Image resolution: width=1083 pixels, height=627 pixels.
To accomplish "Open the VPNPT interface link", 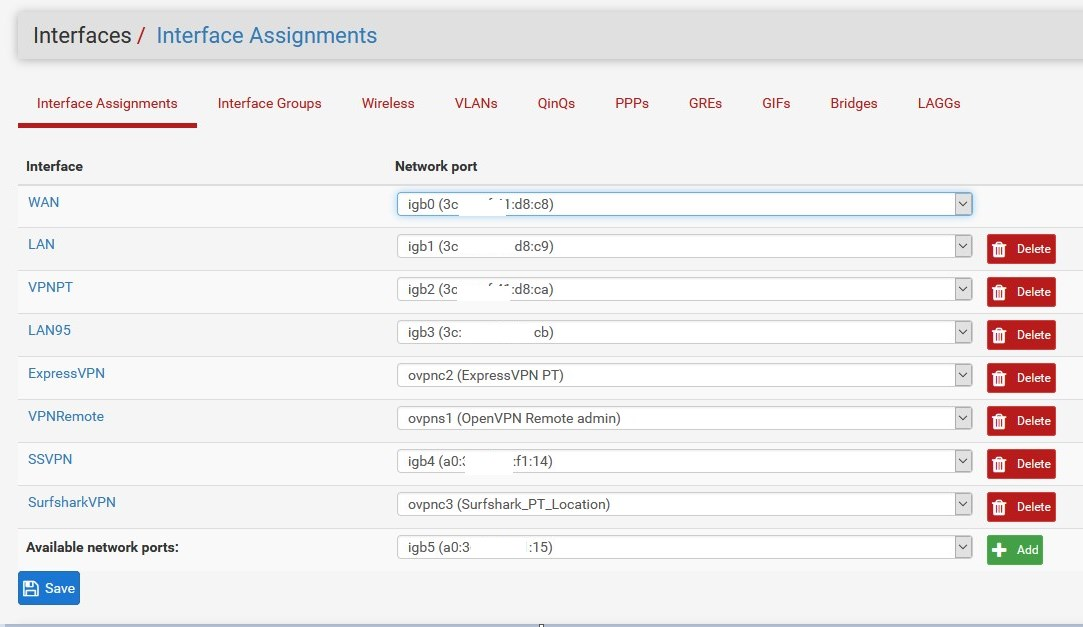I will [x=50, y=287].
